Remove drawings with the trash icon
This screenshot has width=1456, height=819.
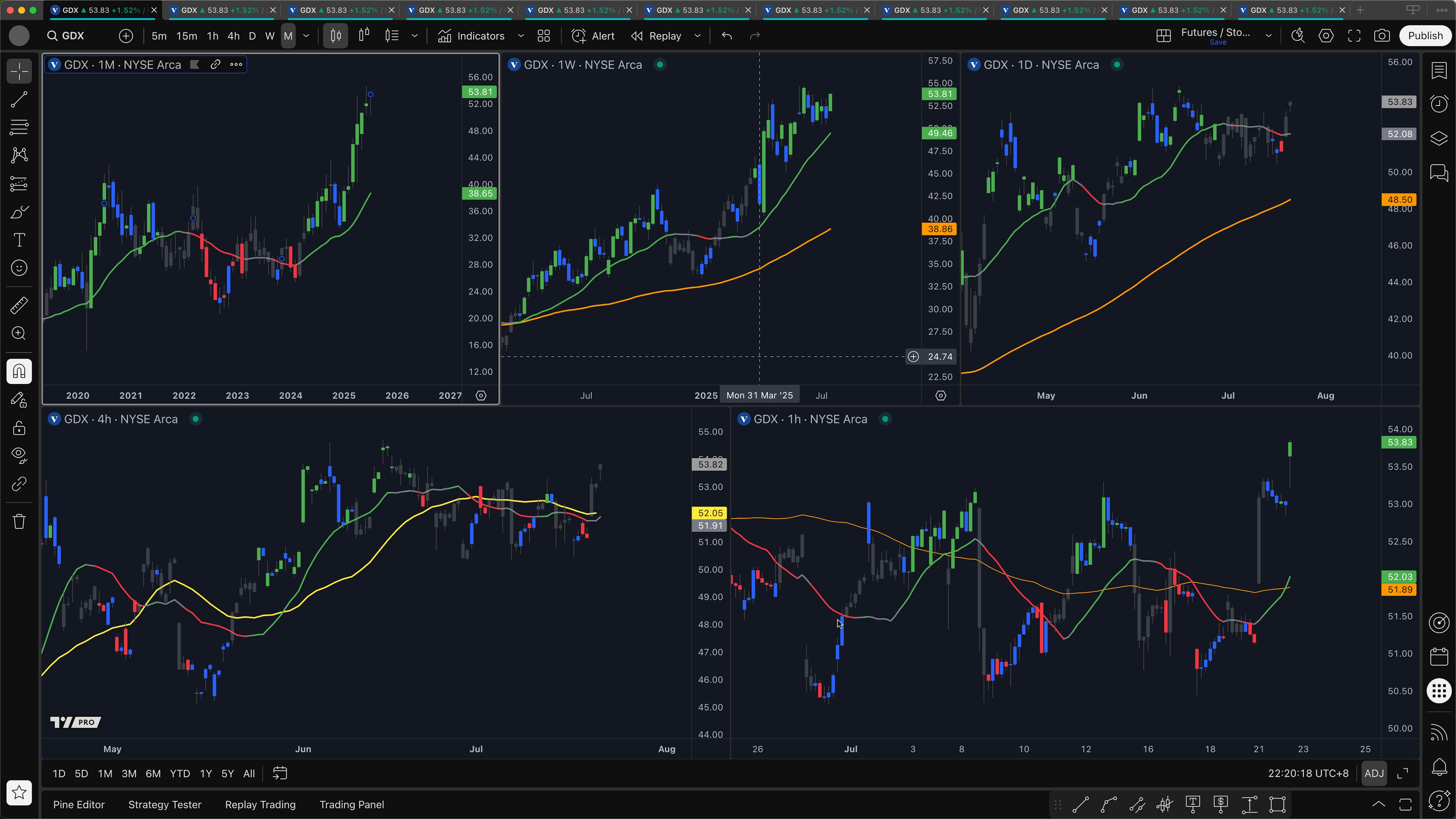19,521
